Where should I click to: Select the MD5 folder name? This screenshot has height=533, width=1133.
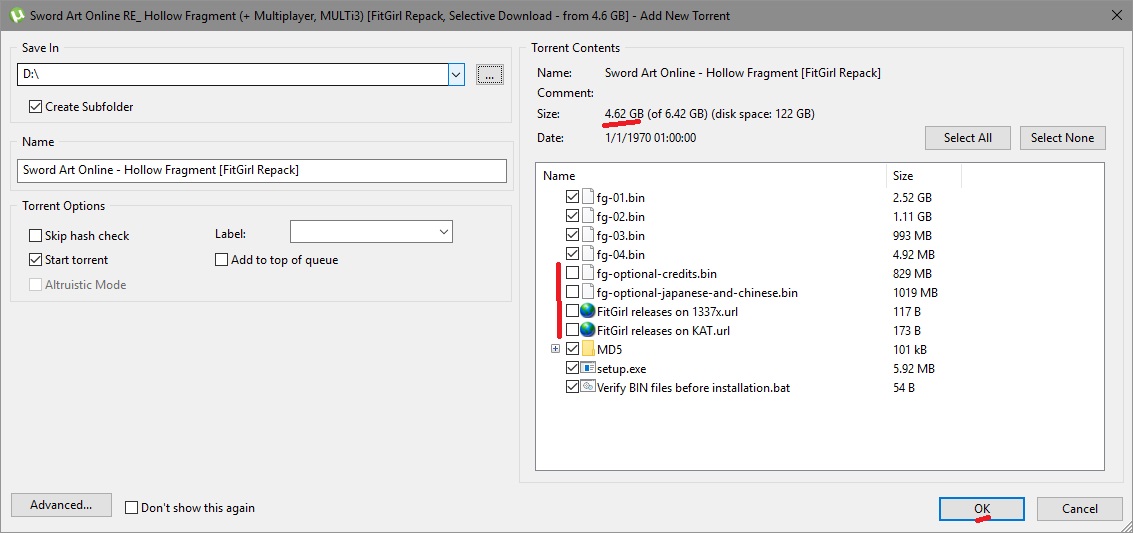click(x=610, y=350)
